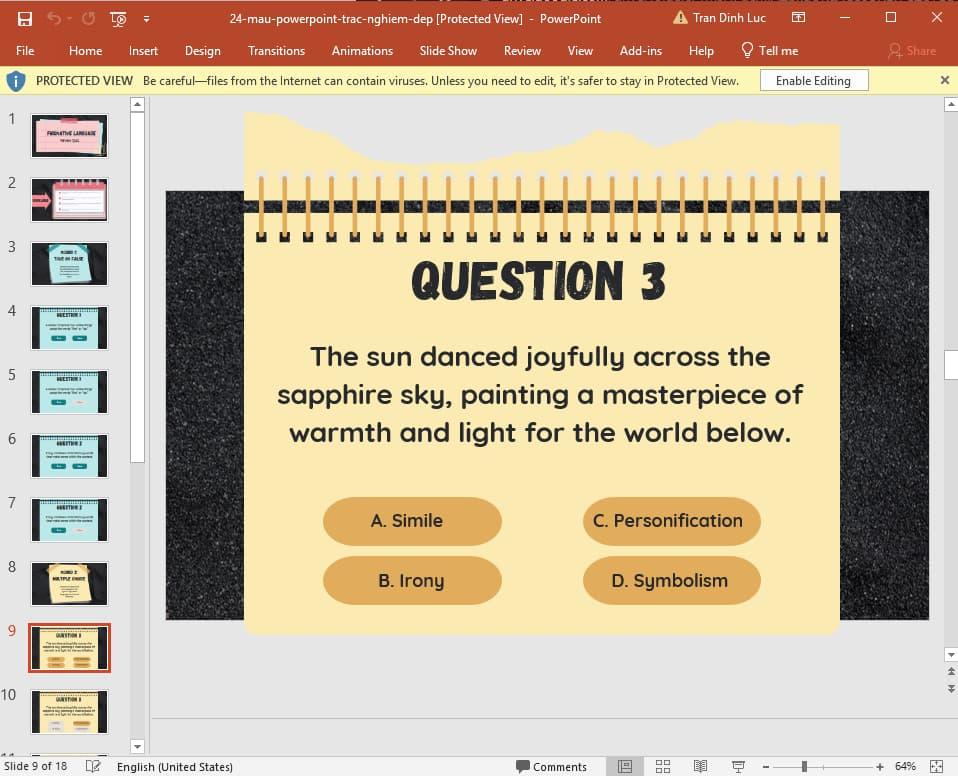This screenshot has height=776, width=958.
Task: Save the presentation via Quick Access Toolbar
Action: [24, 17]
